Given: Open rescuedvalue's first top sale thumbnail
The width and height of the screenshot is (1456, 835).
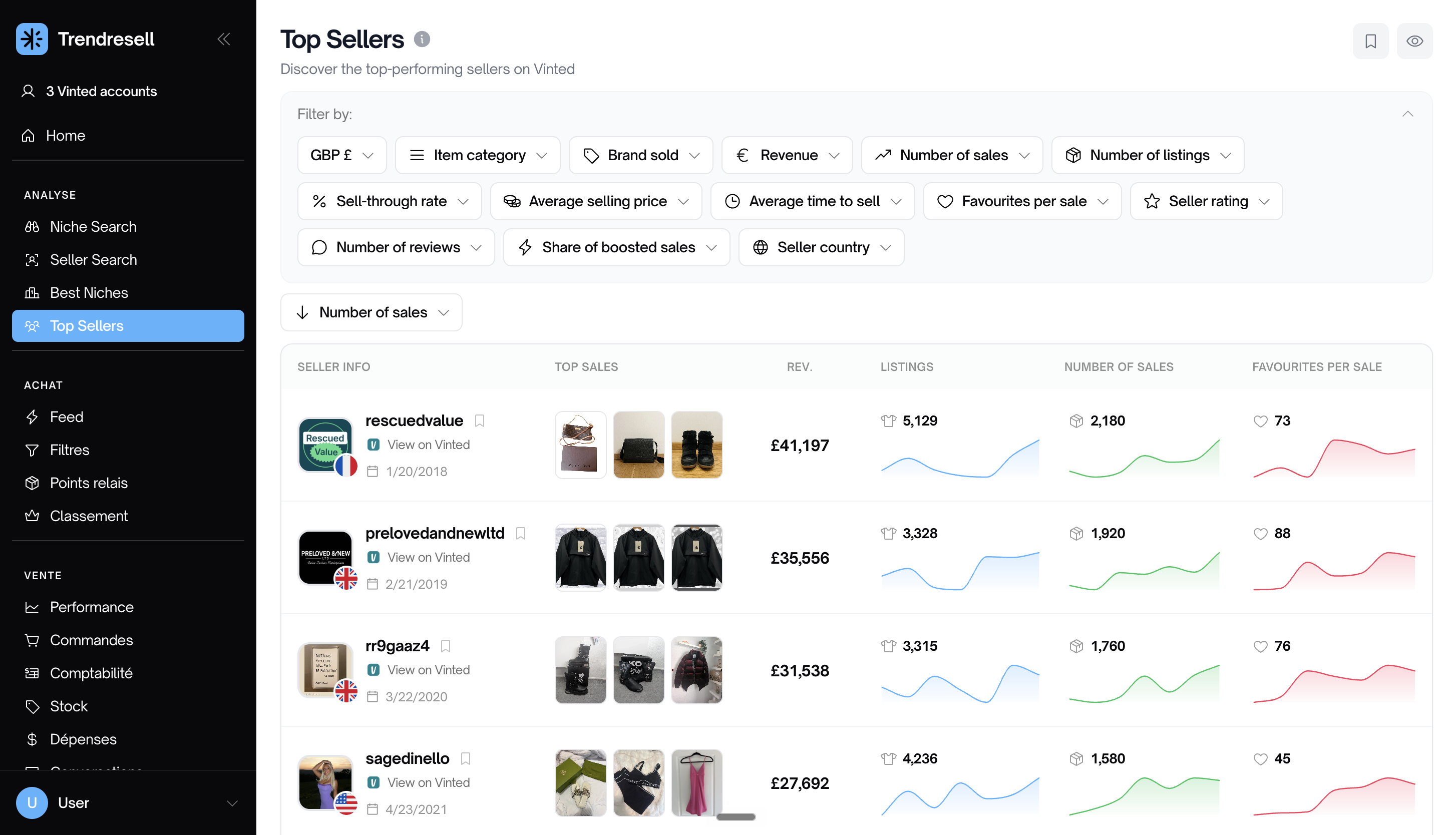Looking at the screenshot, I should pyautogui.click(x=580, y=445).
